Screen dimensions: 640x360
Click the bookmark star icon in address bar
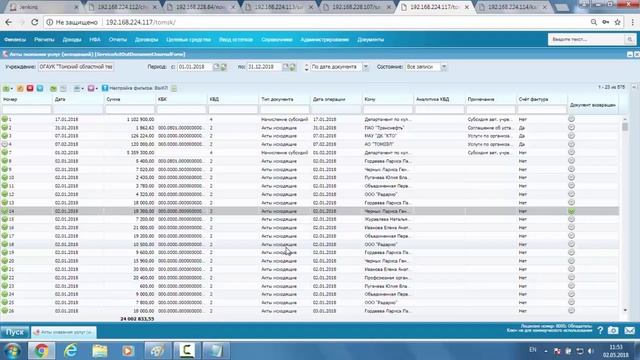pos(618,22)
